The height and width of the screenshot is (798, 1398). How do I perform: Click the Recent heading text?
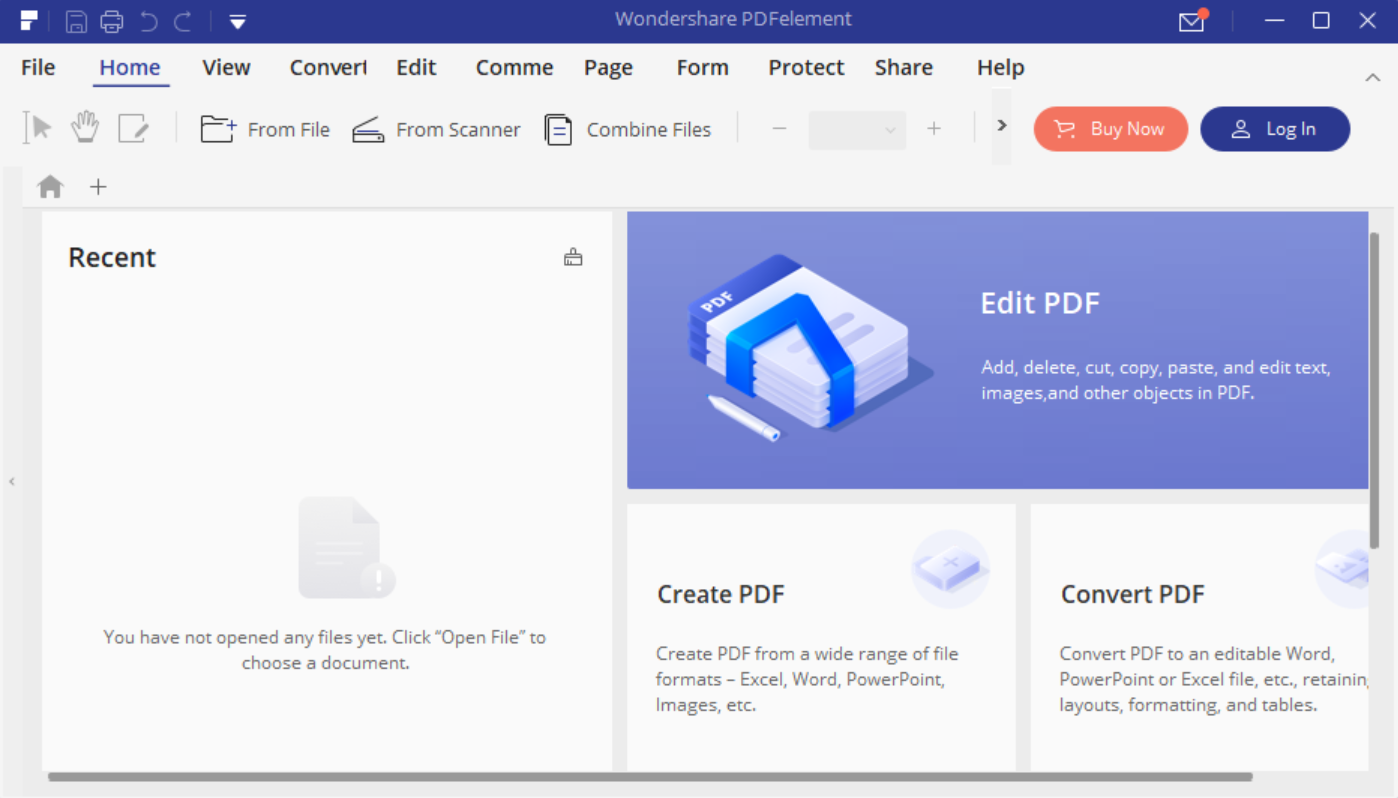tap(112, 257)
